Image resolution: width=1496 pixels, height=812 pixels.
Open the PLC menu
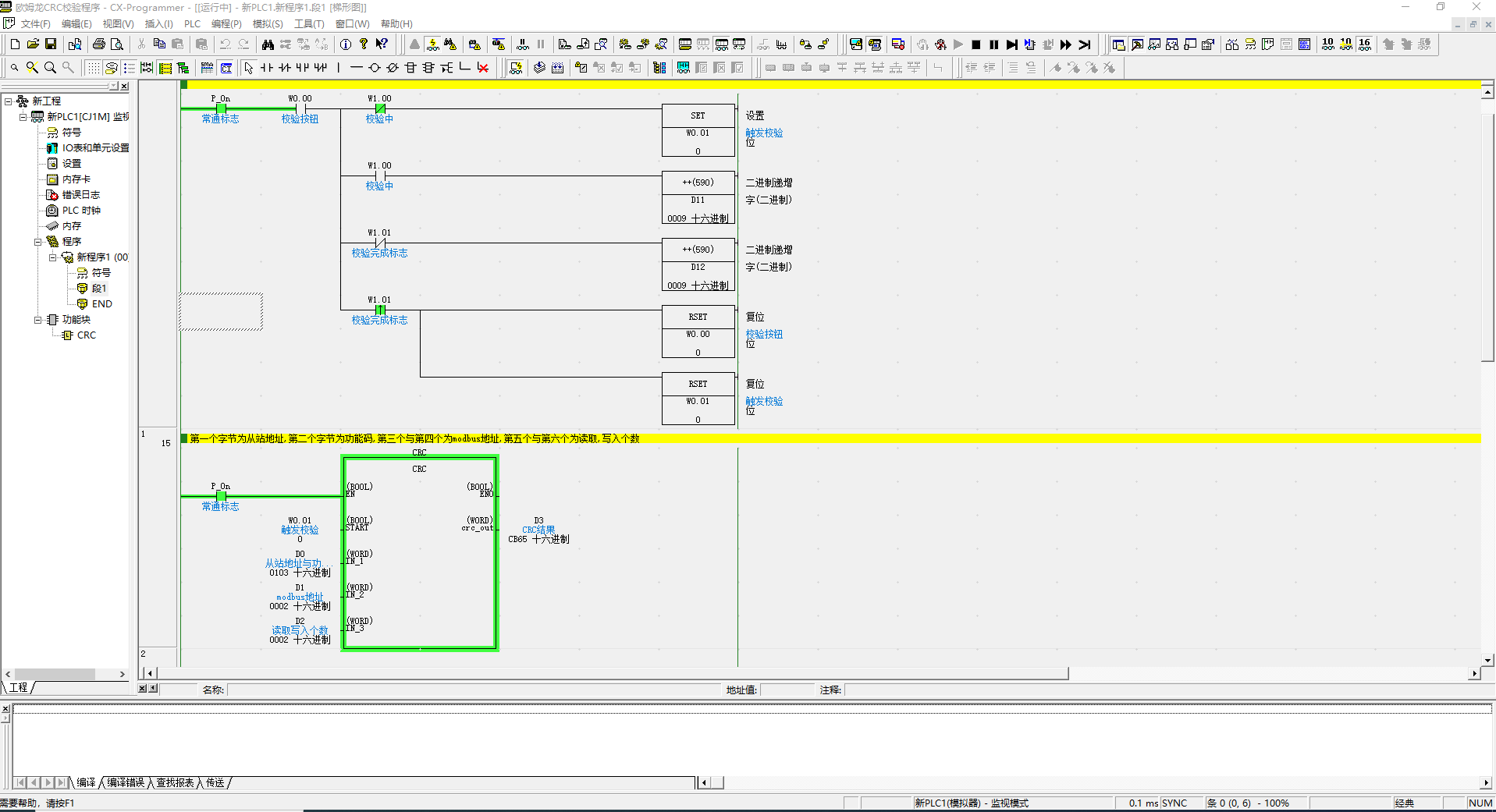[192, 24]
